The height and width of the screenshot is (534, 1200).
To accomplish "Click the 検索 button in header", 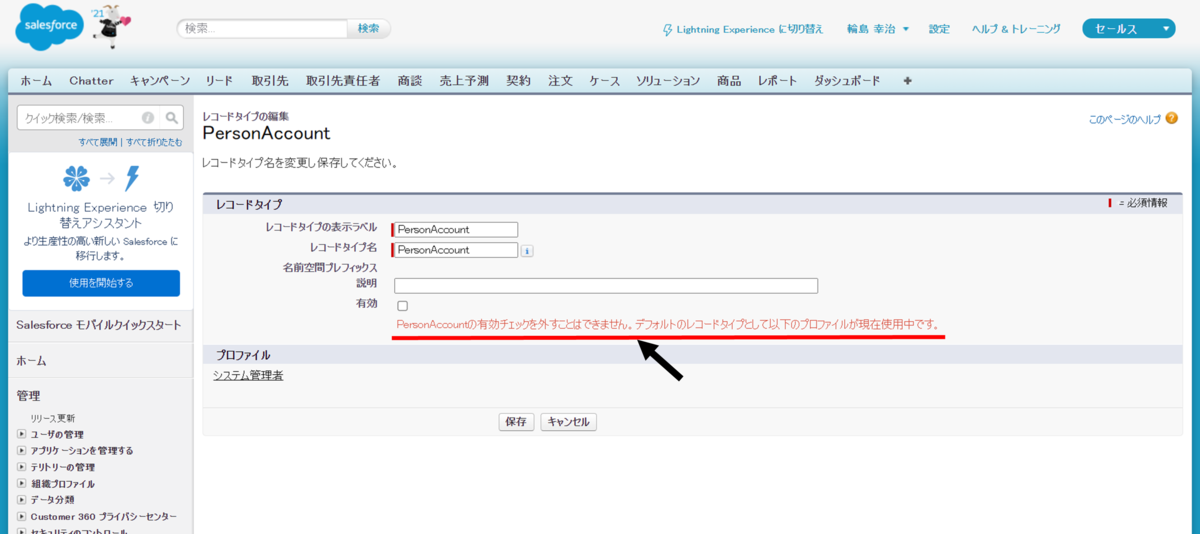I will click(x=368, y=29).
